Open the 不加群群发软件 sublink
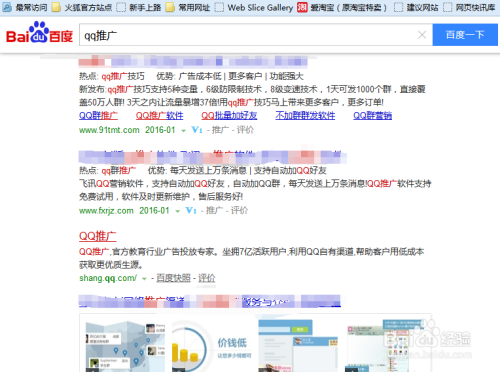The height and width of the screenshot is (372, 500). [305, 116]
